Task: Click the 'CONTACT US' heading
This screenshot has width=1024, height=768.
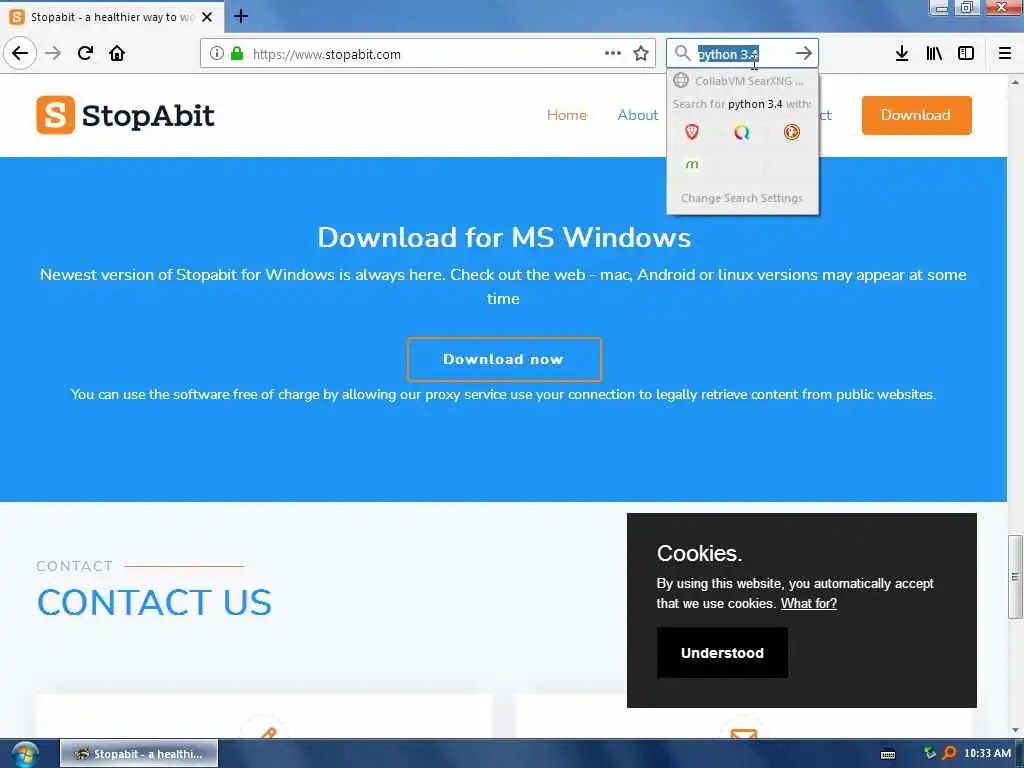Action: 154,602
